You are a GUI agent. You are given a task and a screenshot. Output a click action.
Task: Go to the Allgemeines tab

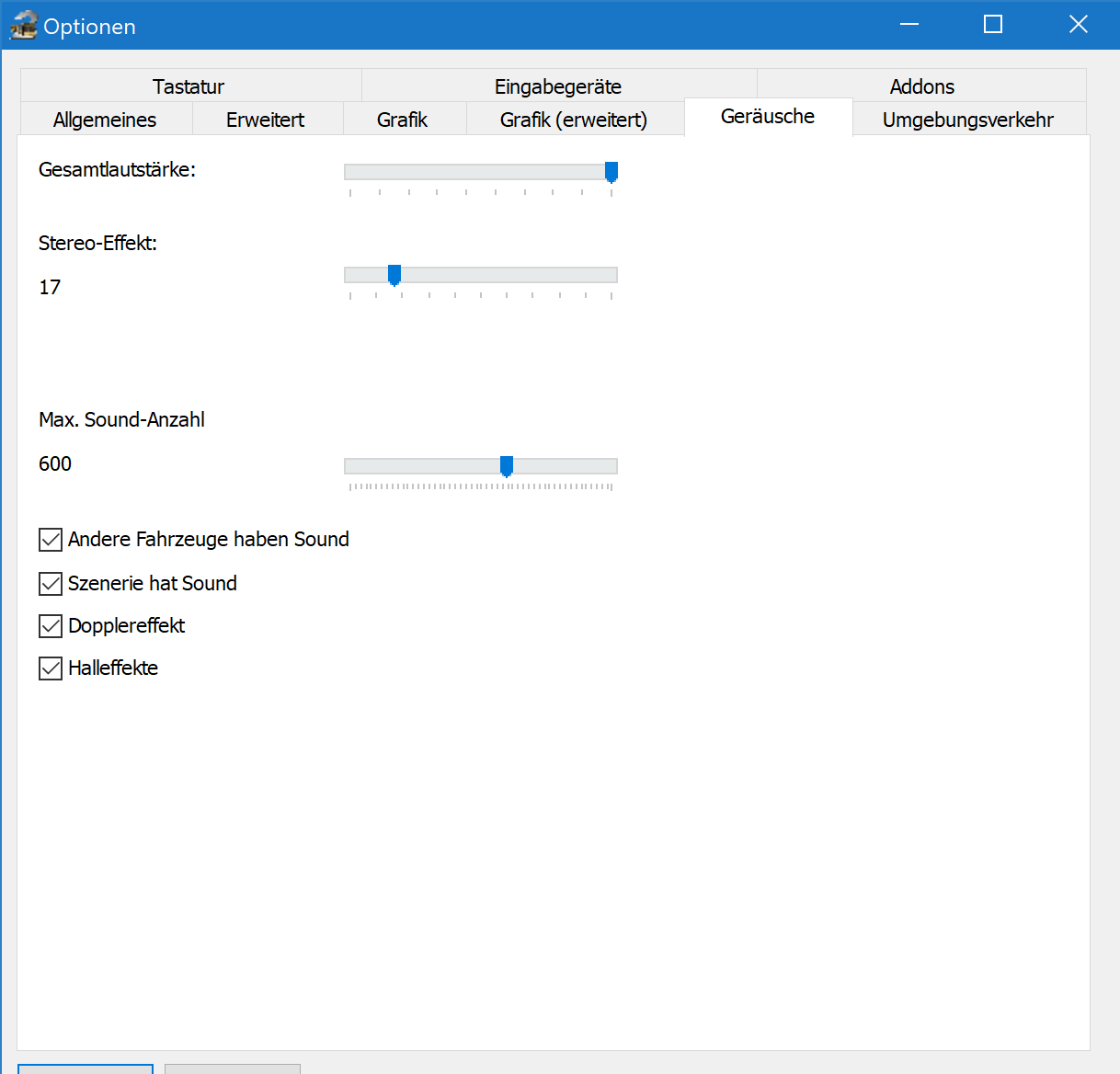click(x=105, y=120)
